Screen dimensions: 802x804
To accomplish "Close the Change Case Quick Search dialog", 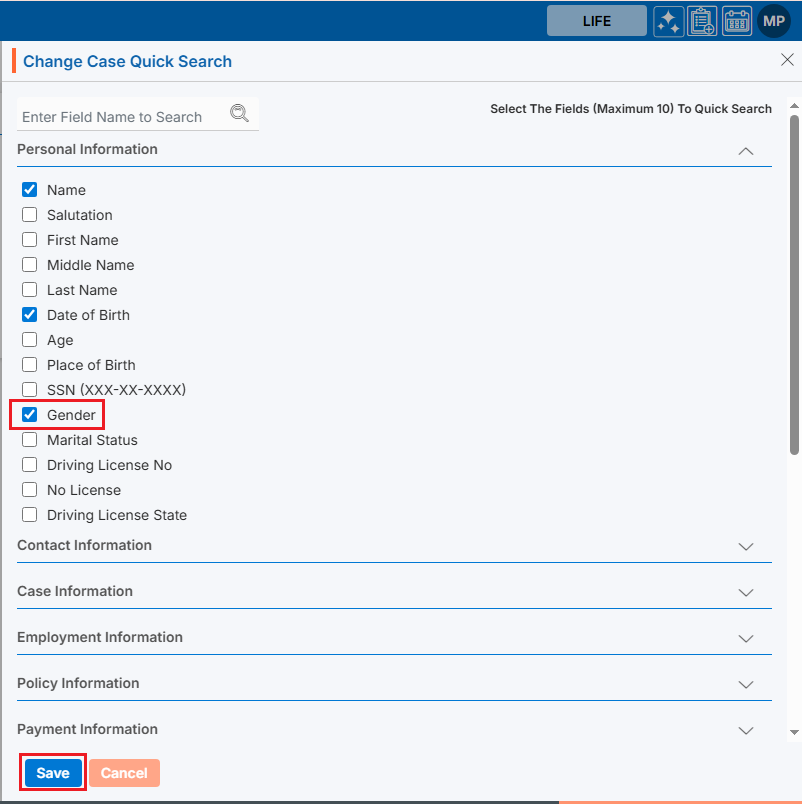I will point(787,60).
